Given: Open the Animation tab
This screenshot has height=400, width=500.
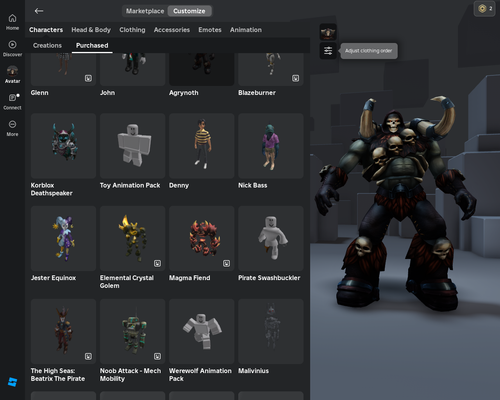Looking at the screenshot, I should pyautogui.click(x=246, y=30).
